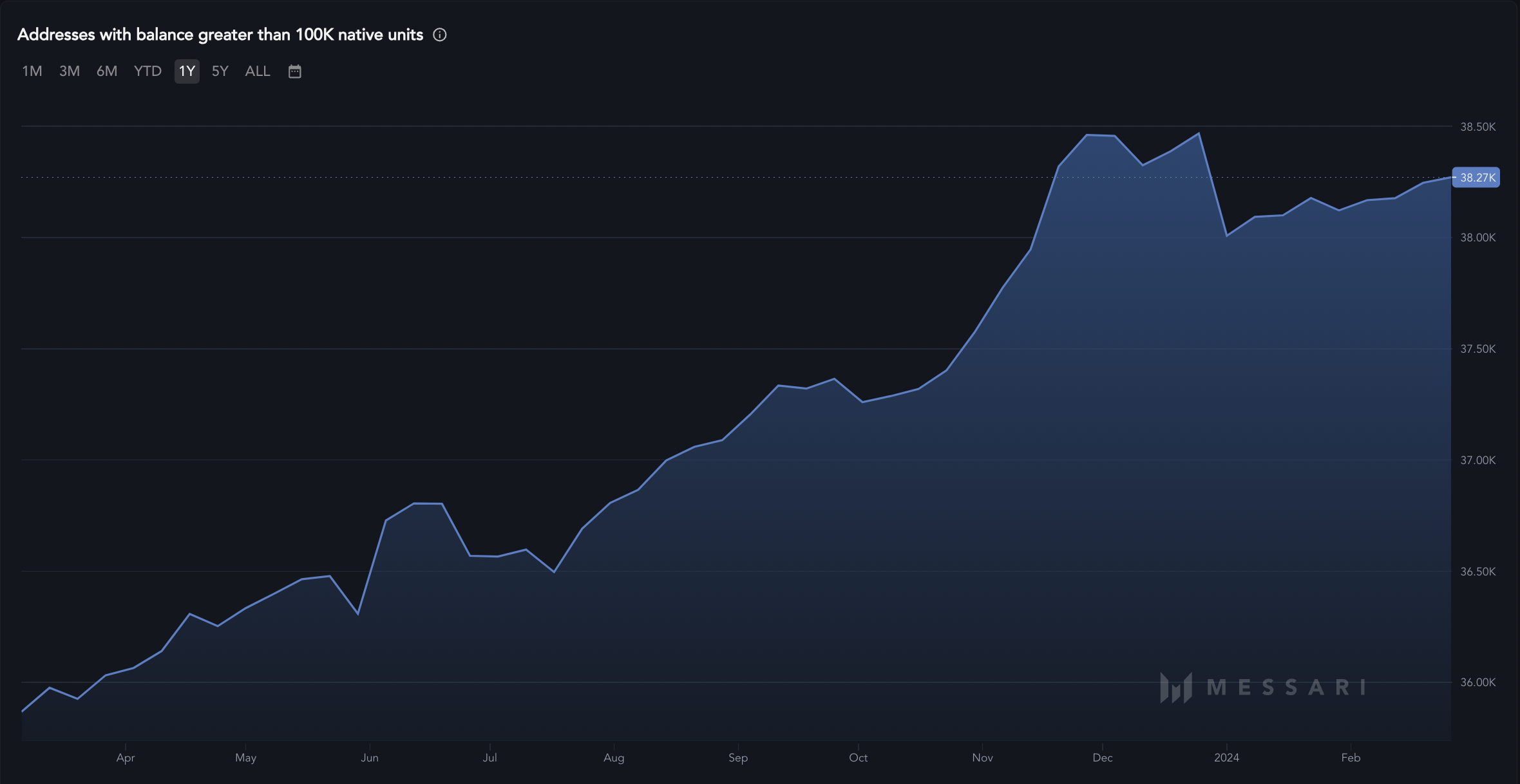This screenshot has height=784, width=1520.
Task: Choose the 6M time range
Action: pyautogui.click(x=107, y=71)
